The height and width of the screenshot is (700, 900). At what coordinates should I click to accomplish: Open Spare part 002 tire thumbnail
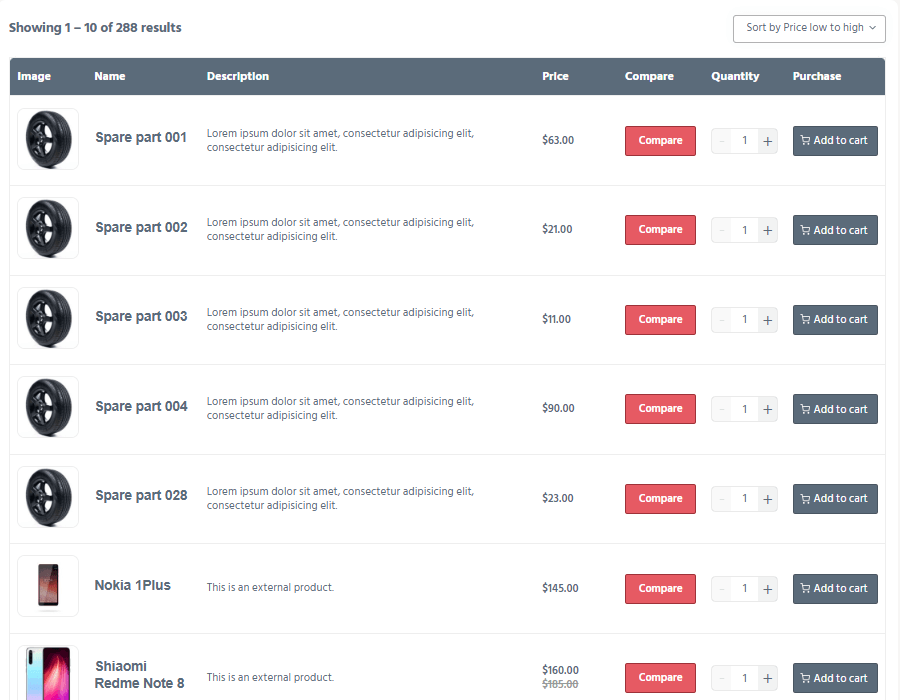click(48, 228)
